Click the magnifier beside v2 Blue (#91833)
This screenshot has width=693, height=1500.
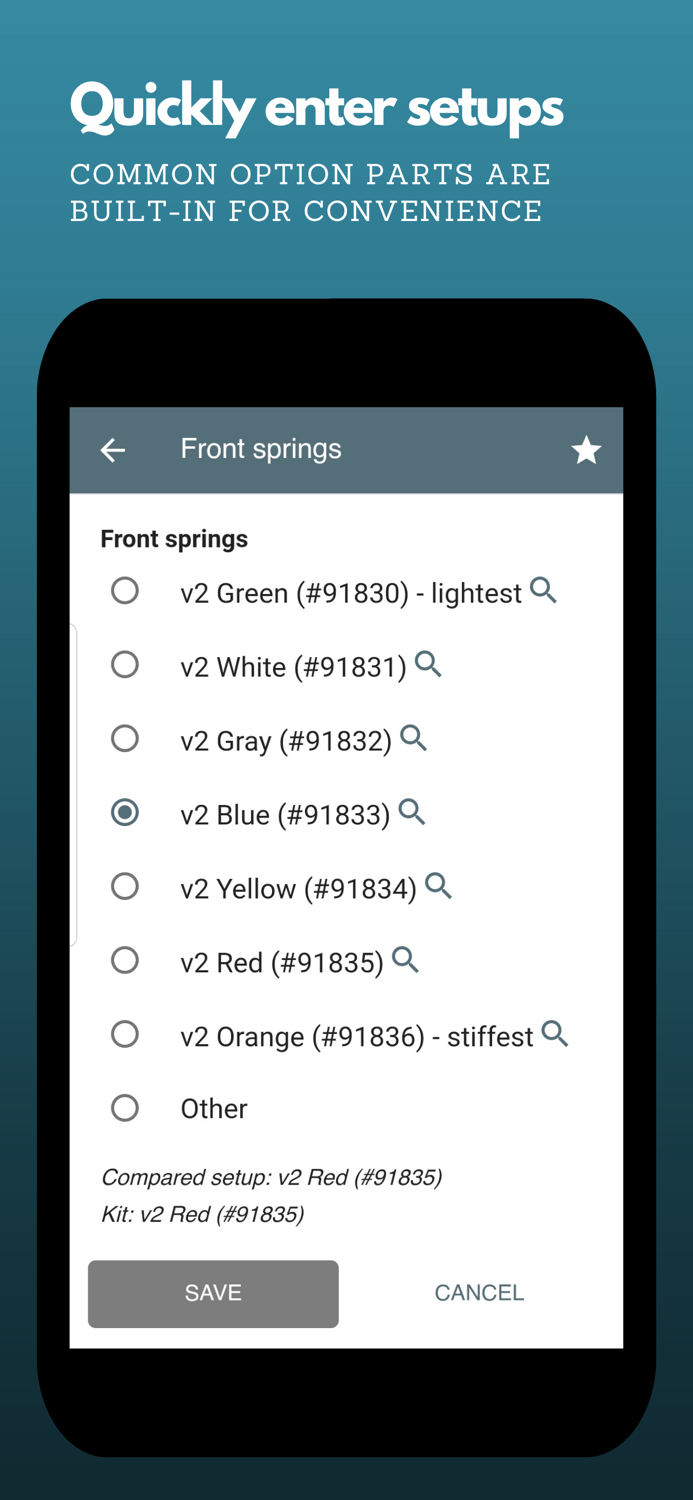tap(411, 812)
